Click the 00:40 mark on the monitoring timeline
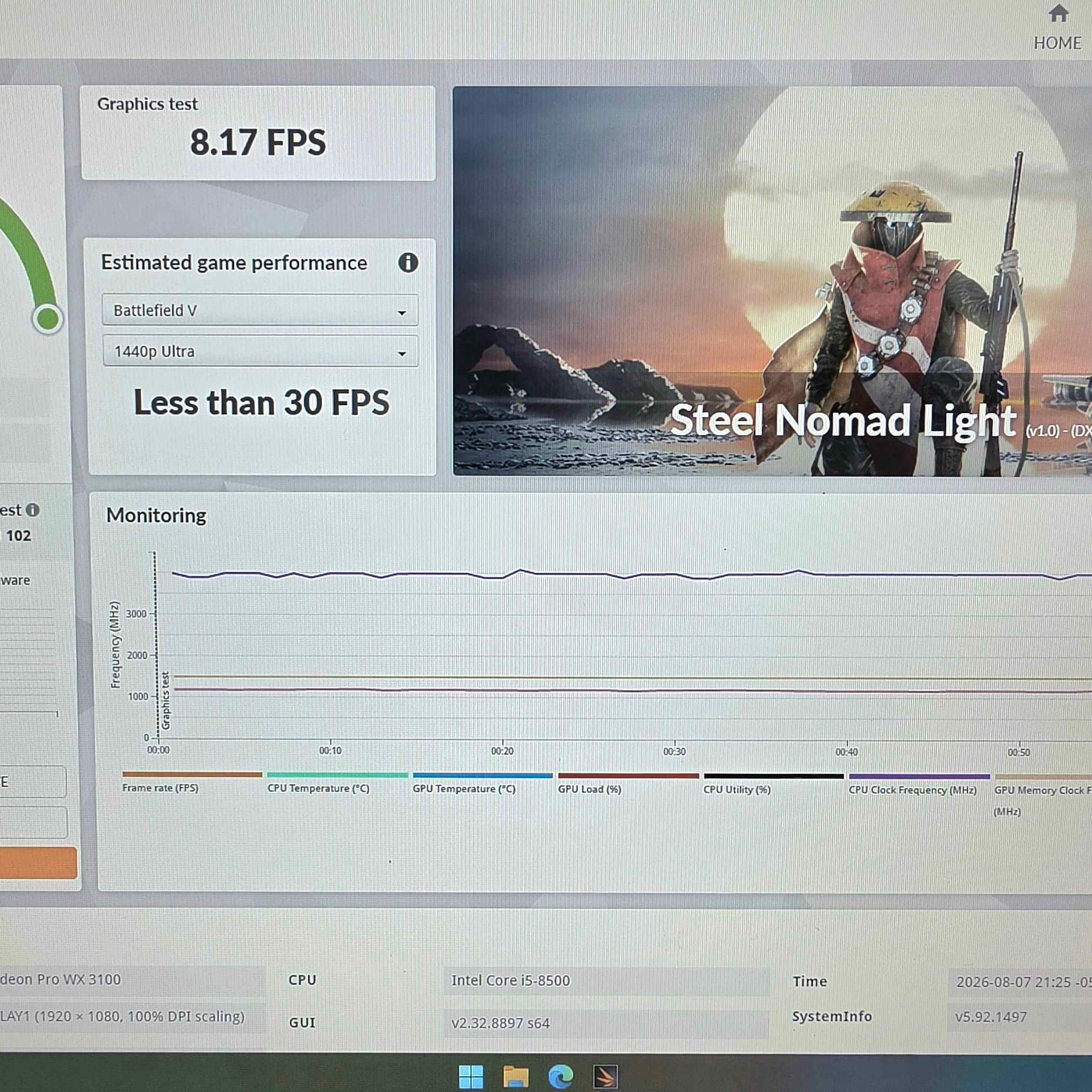Viewport: 1092px width, 1092px height. pyautogui.click(x=847, y=752)
